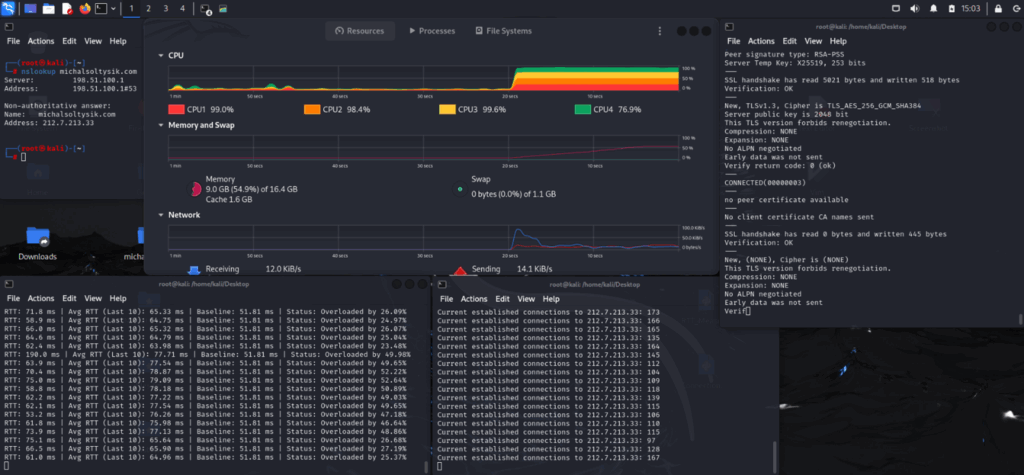This screenshot has height=475, width=1024.
Task: Switch to workspace 4
Action: tap(182, 8)
